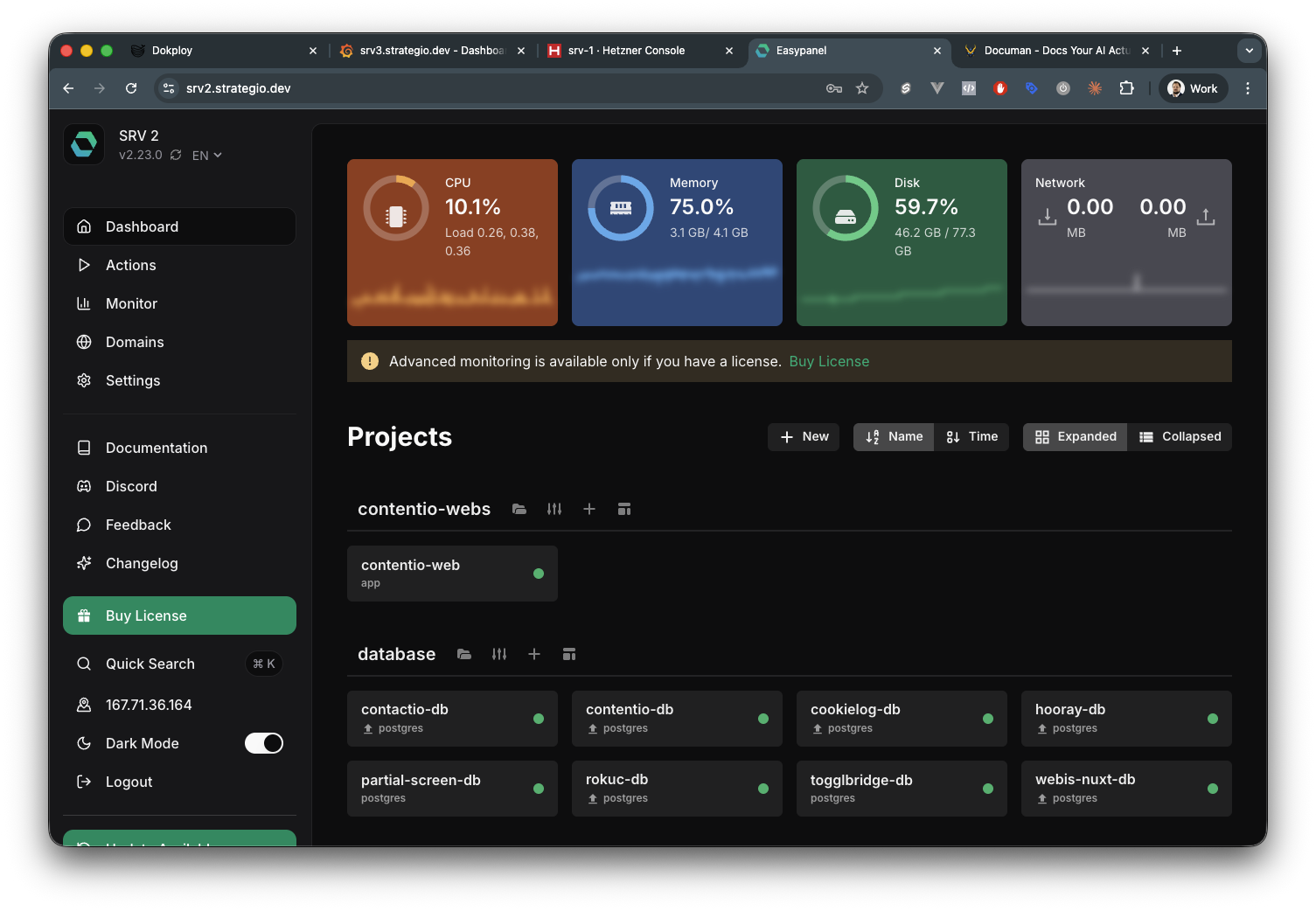
Task: Open the Chrome three-dot menu
Action: [x=1248, y=88]
